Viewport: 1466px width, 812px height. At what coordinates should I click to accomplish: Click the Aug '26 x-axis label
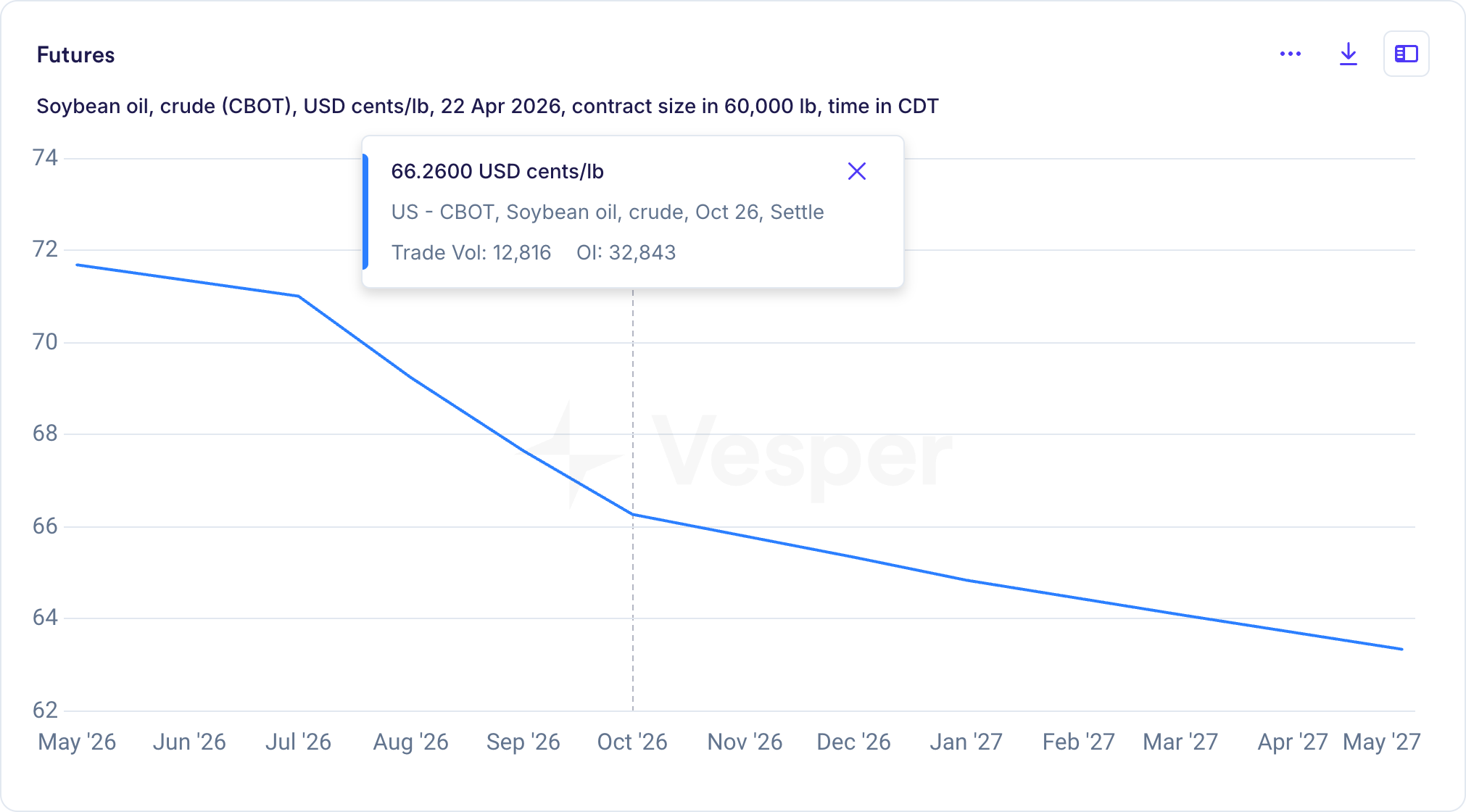coord(410,742)
